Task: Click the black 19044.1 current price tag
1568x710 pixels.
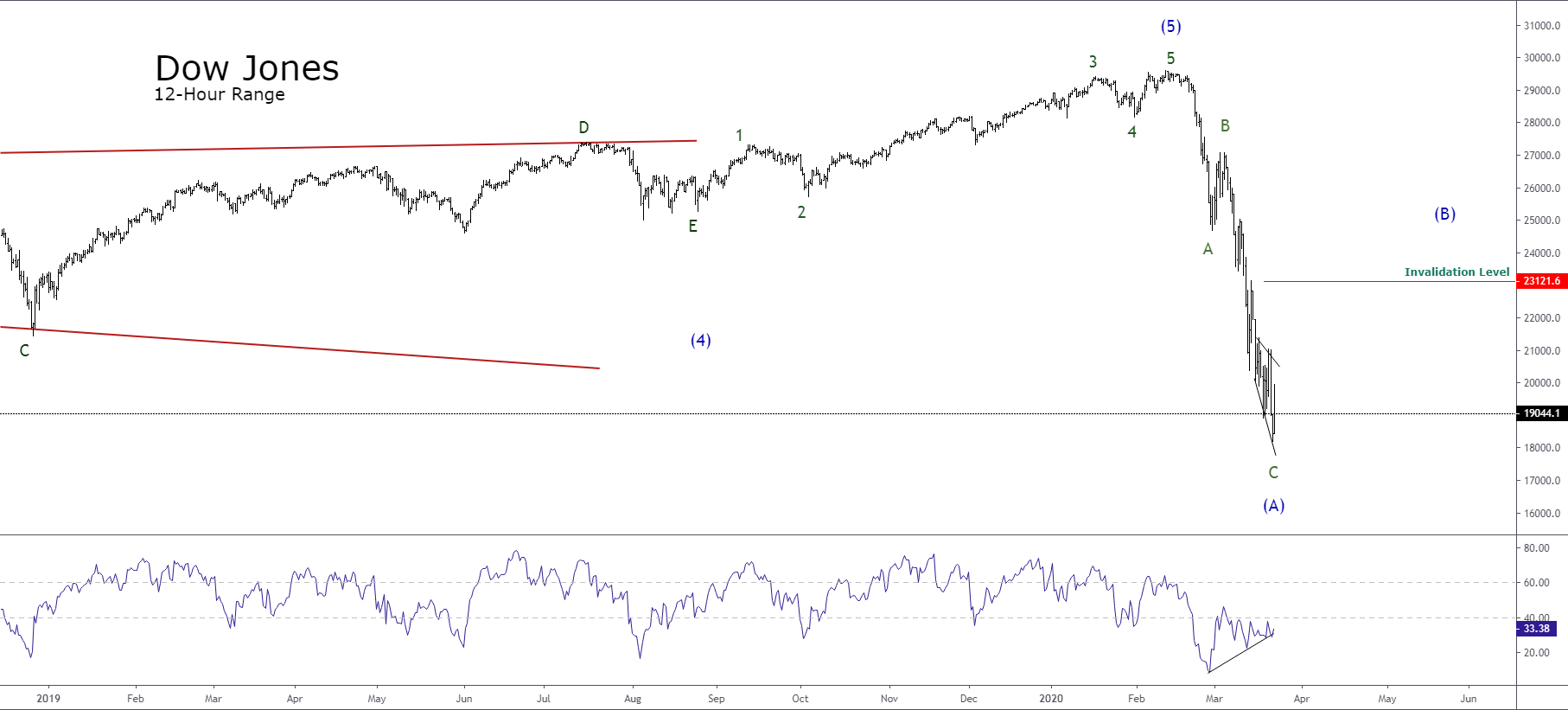Action: [x=1542, y=413]
